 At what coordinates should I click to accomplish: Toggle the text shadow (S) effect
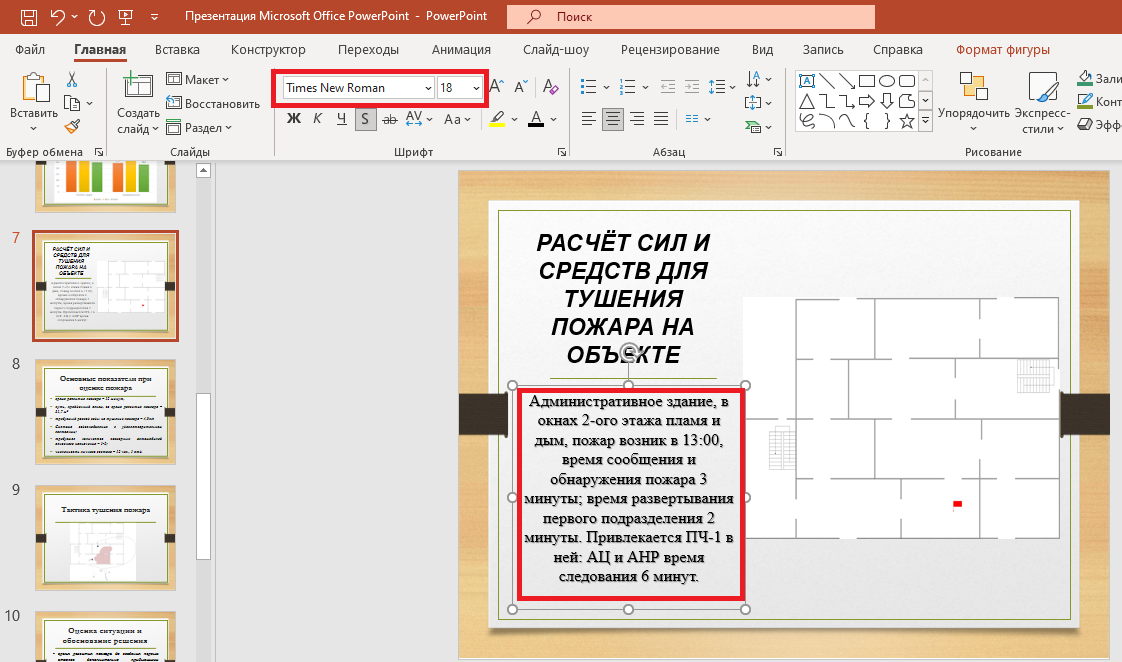coord(365,119)
